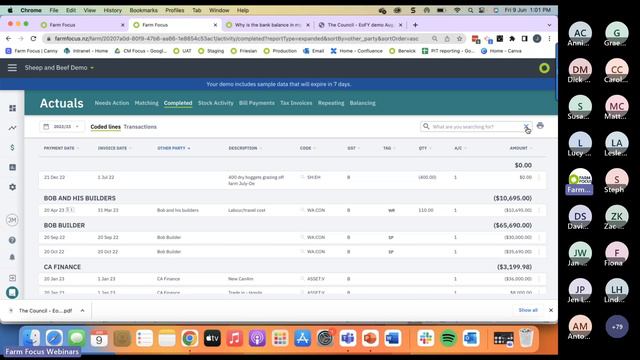This screenshot has width=640, height=360.
Task: Select Transactions view
Action: (x=140, y=127)
